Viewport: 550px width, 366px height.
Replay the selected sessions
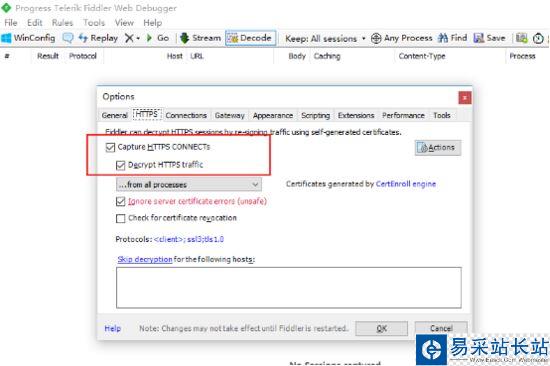pyautogui.click(x=98, y=38)
